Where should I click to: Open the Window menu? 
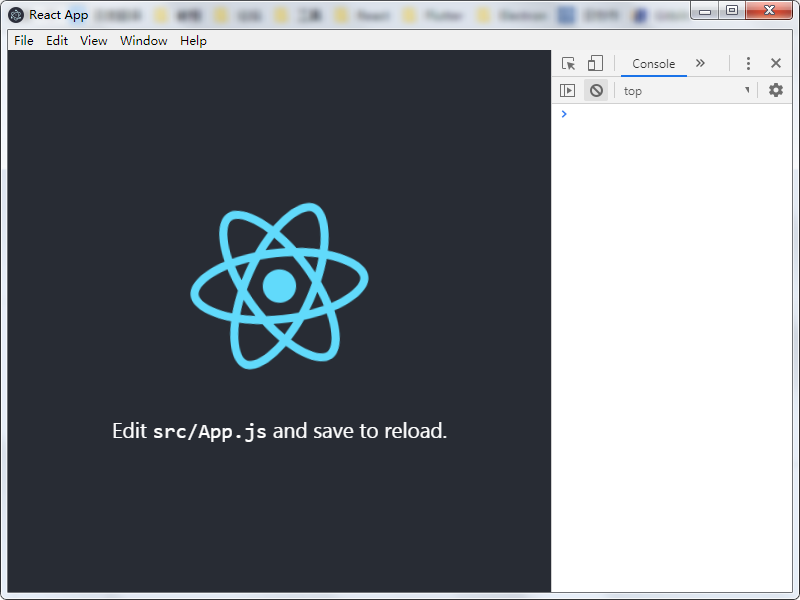pyautogui.click(x=143, y=40)
